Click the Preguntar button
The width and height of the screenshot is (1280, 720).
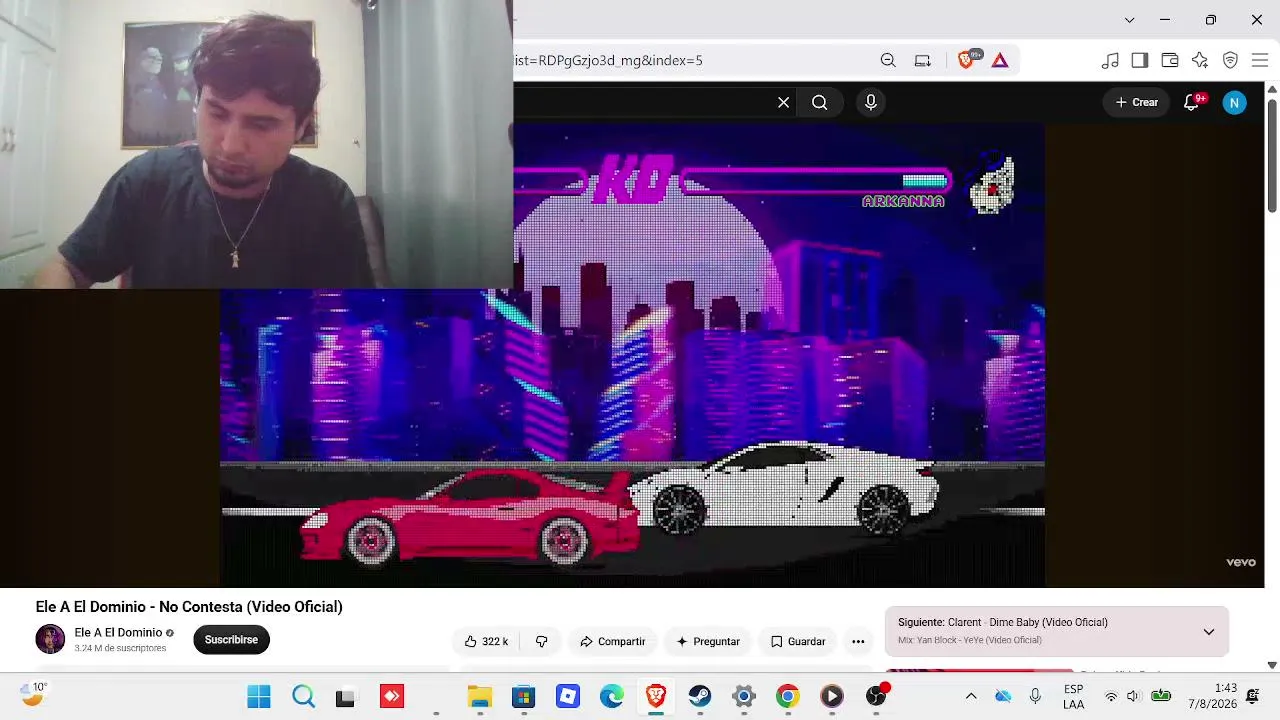(x=708, y=641)
